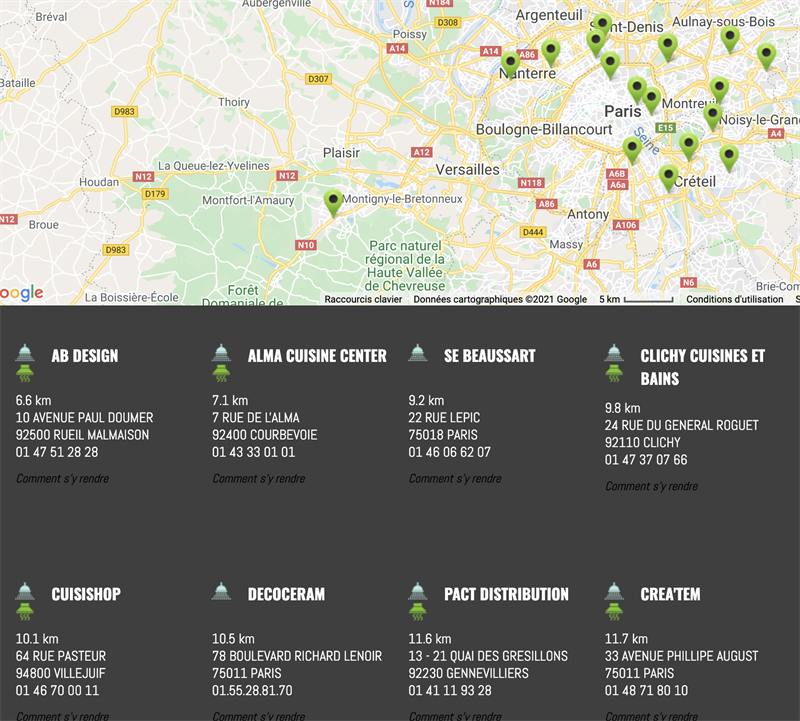The image size is (800, 721).
Task: Select the CREA'TEM heading
Action: tap(670, 594)
